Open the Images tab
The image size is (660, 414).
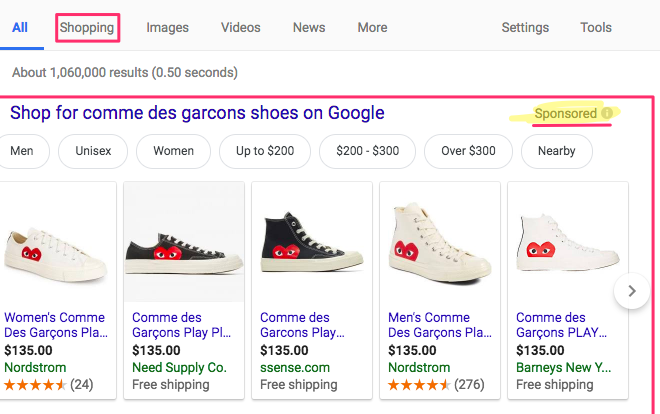click(168, 27)
